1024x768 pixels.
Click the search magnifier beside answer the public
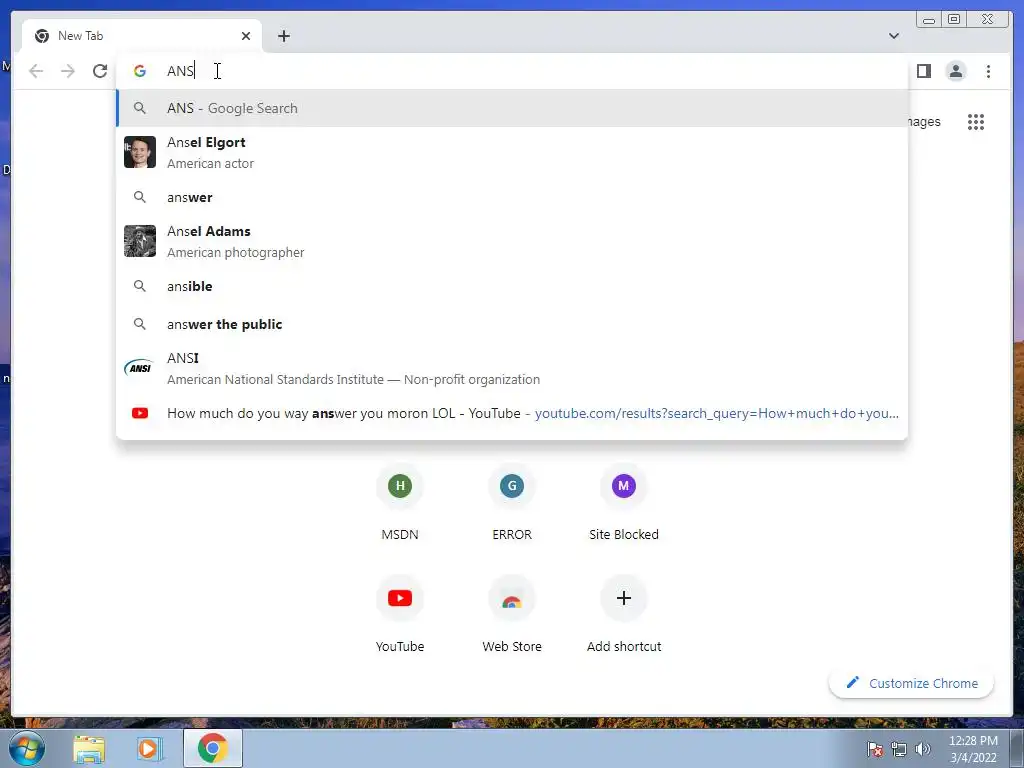coord(140,324)
